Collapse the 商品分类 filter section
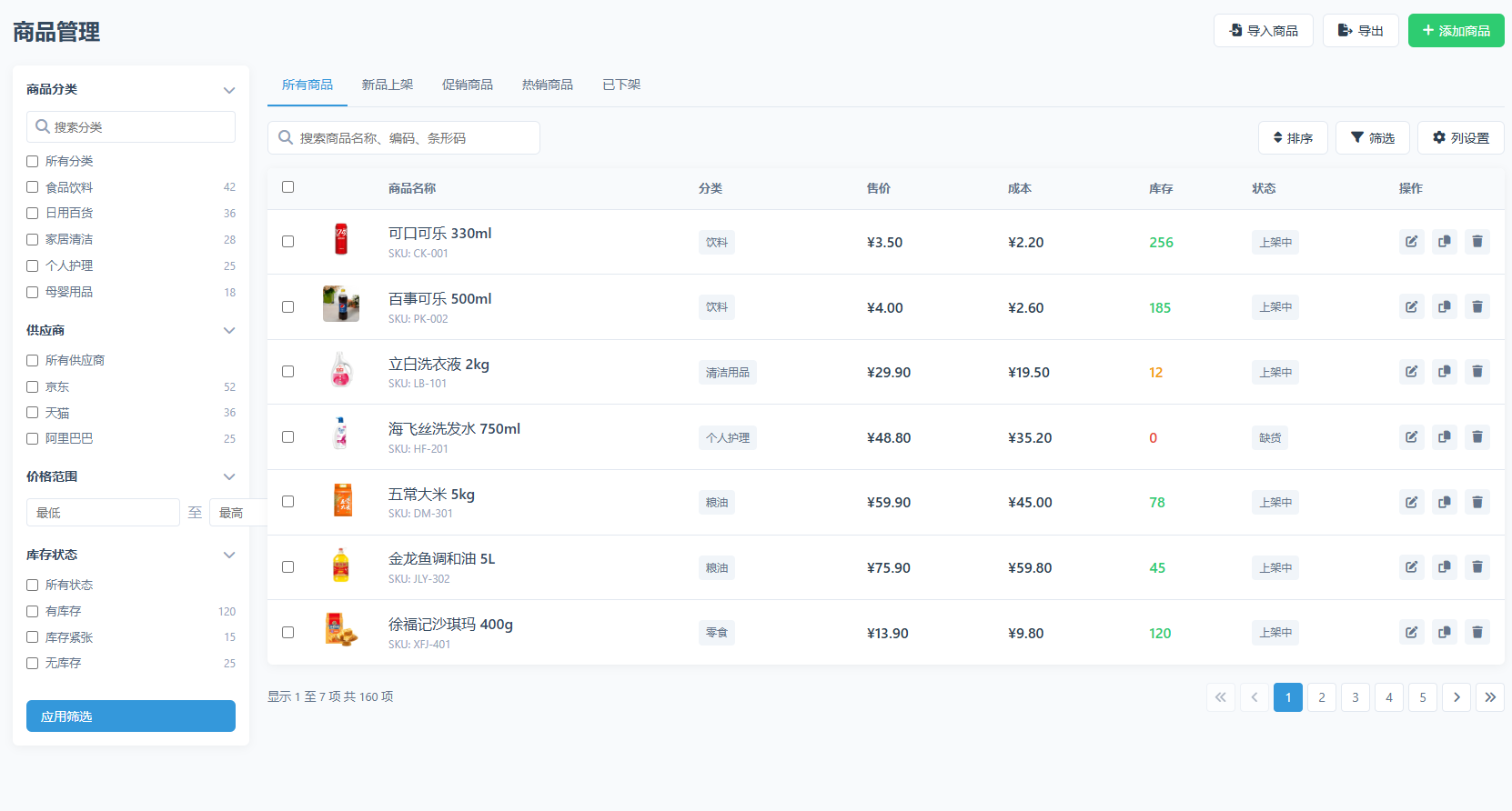 pyautogui.click(x=229, y=90)
